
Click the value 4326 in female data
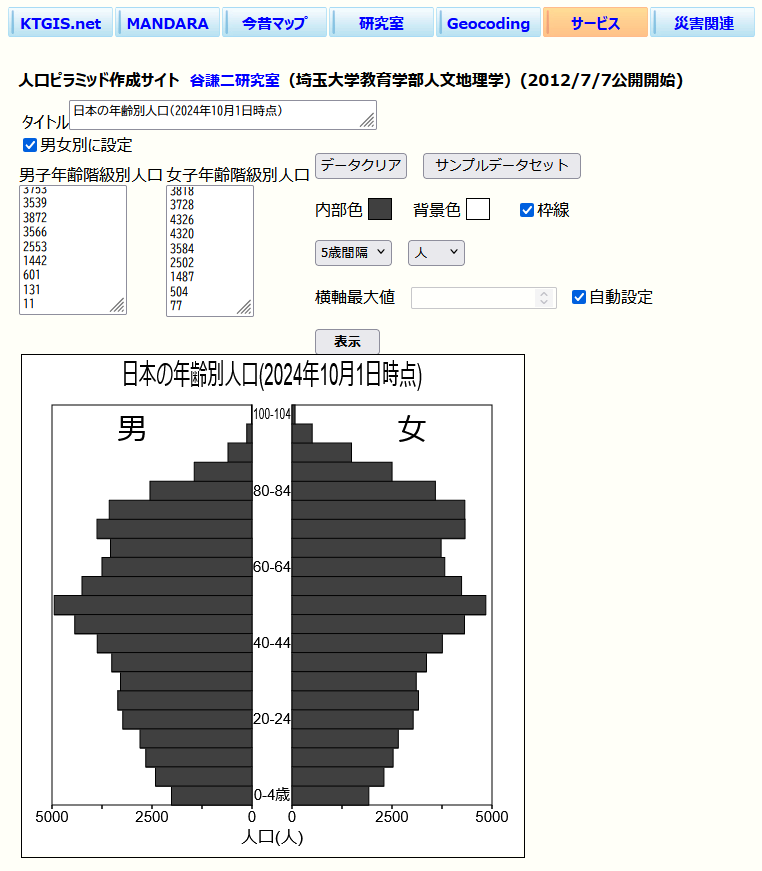click(x=182, y=219)
